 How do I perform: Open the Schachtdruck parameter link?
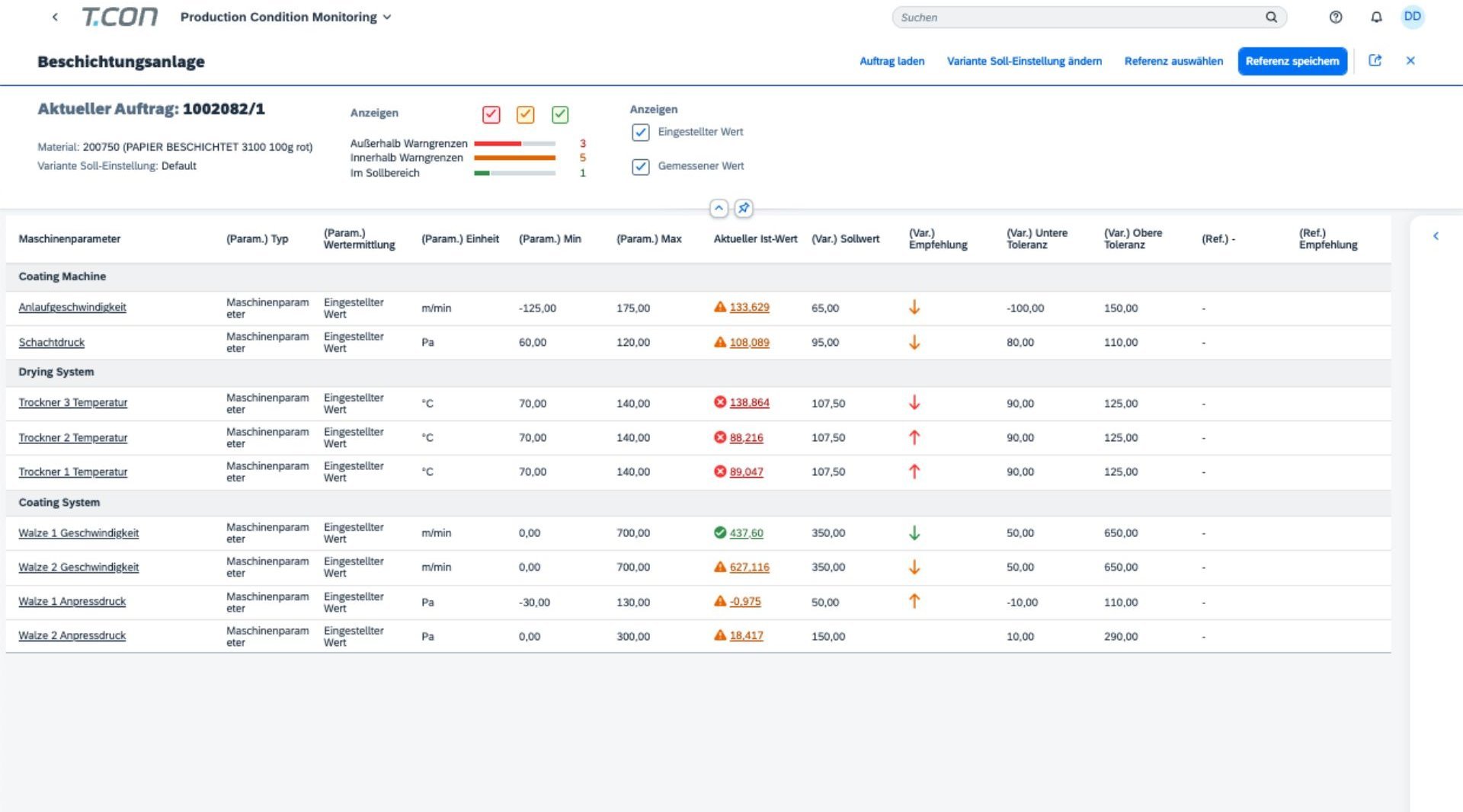pos(51,343)
